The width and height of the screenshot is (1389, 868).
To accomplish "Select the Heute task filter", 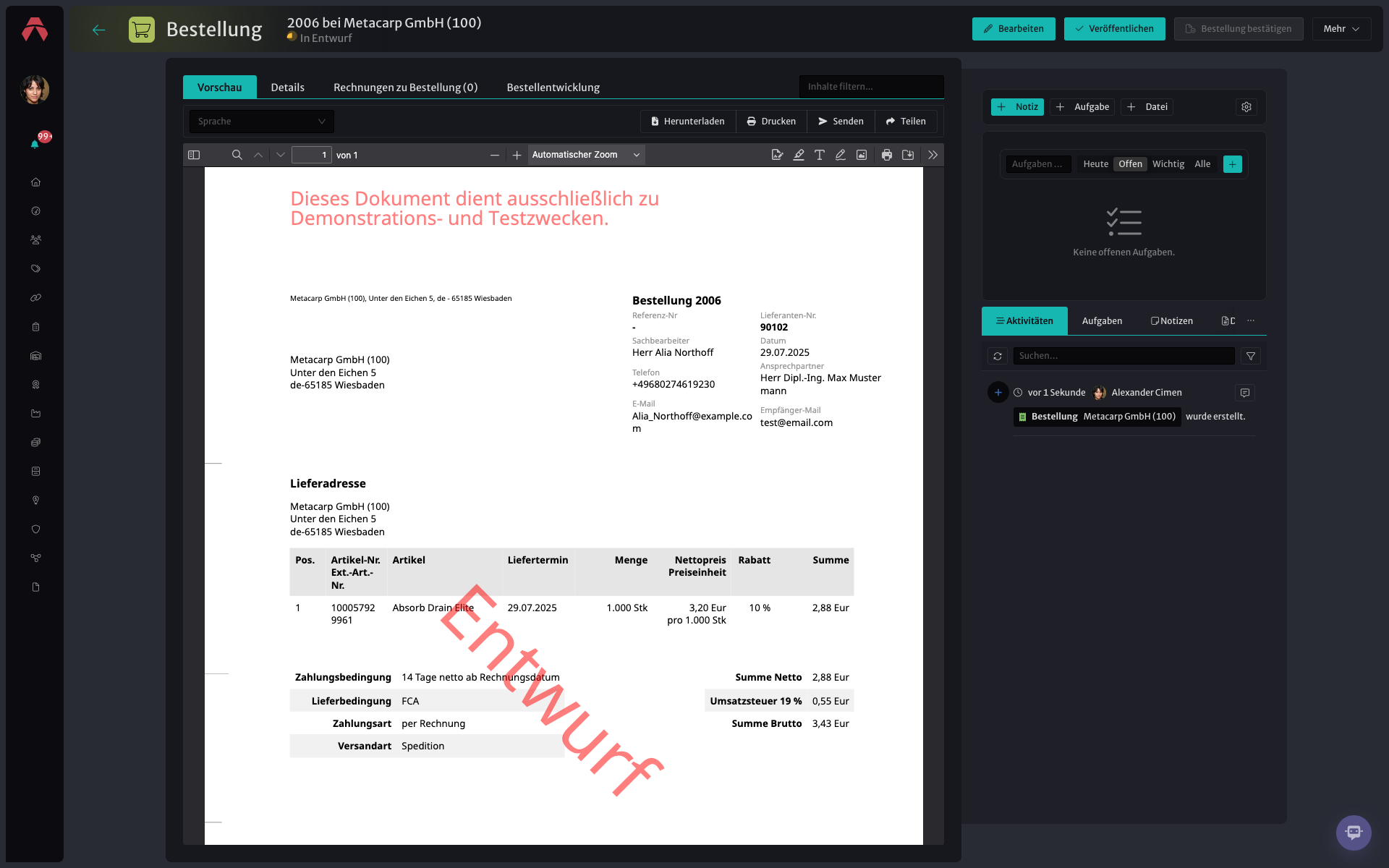I will tap(1095, 164).
